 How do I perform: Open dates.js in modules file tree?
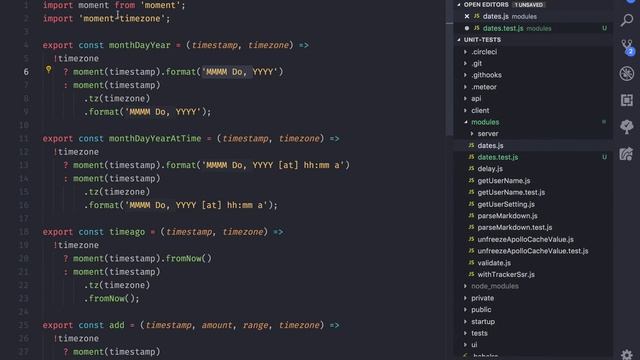coord(490,145)
